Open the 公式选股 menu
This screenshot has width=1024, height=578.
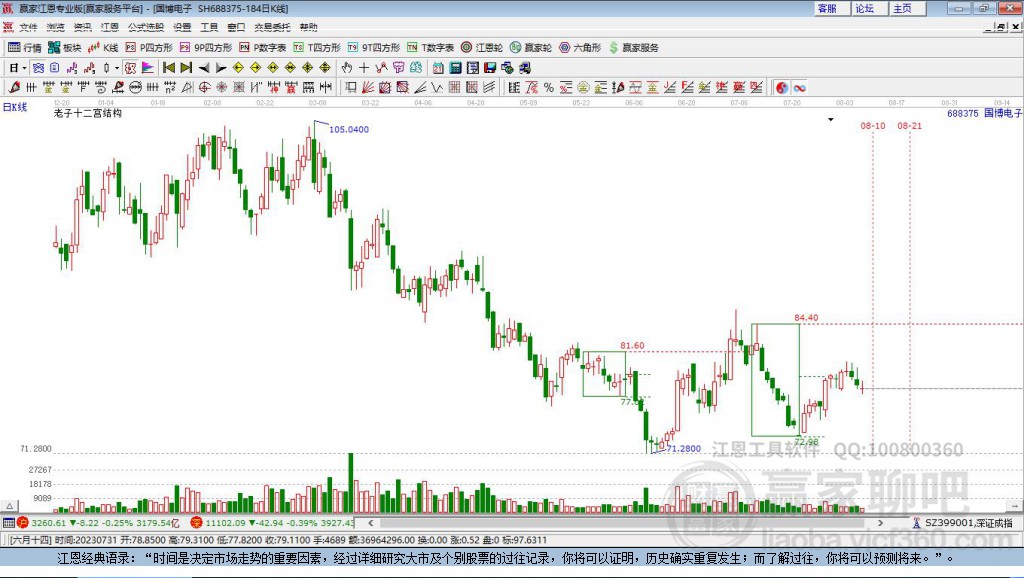point(146,27)
